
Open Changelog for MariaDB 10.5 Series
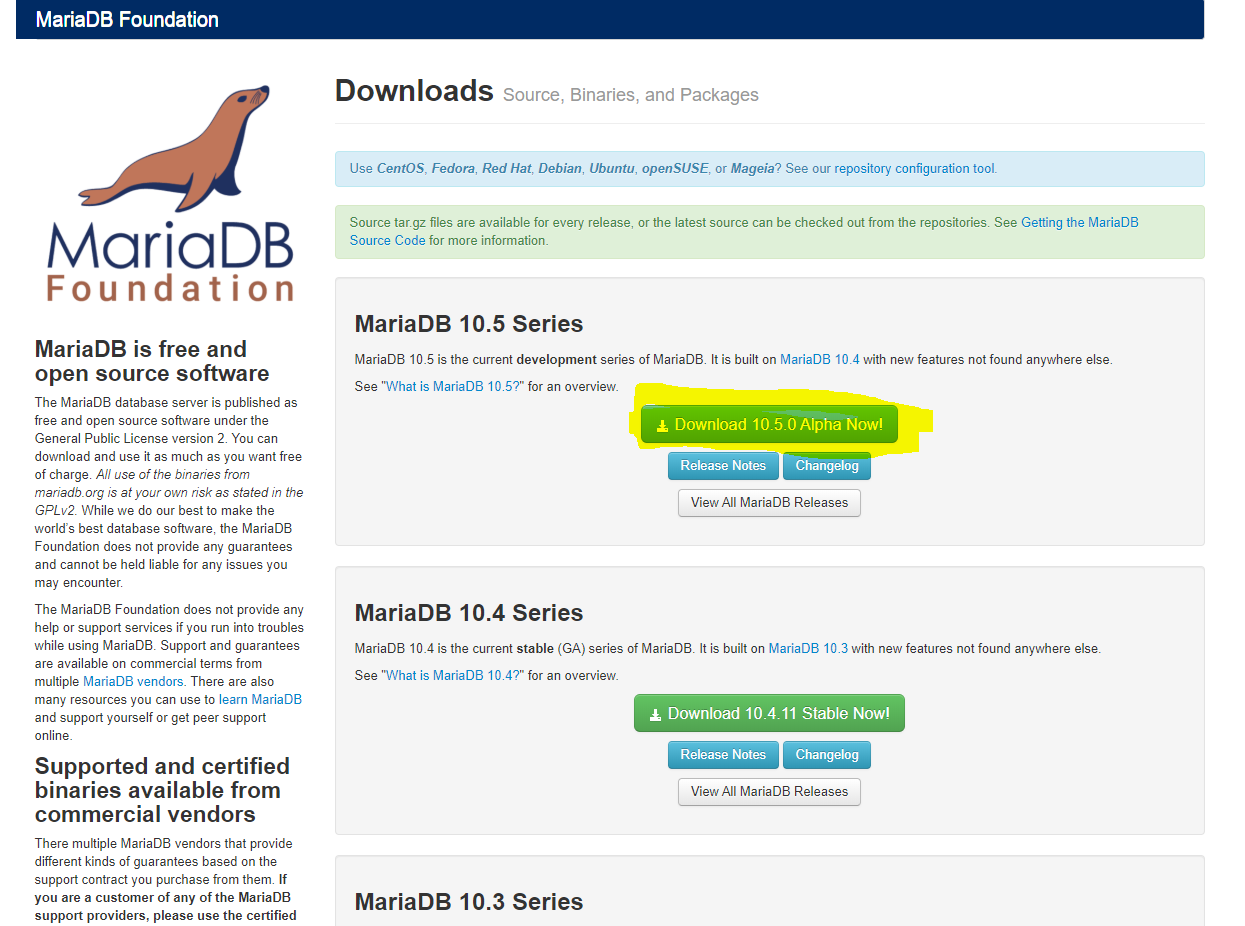[x=827, y=466]
